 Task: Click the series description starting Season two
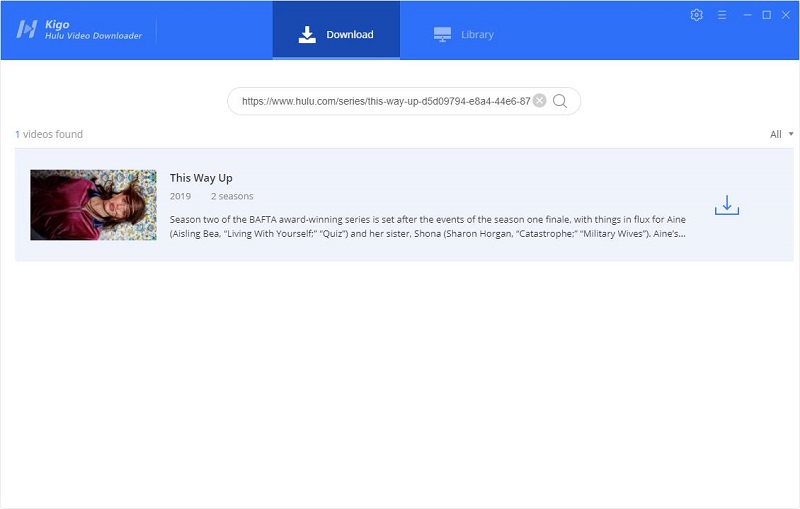coord(428,226)
